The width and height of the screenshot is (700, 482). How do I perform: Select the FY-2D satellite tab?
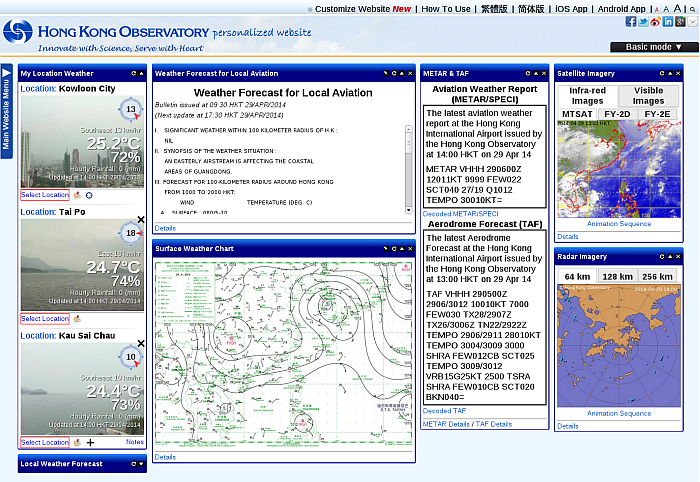617,114
